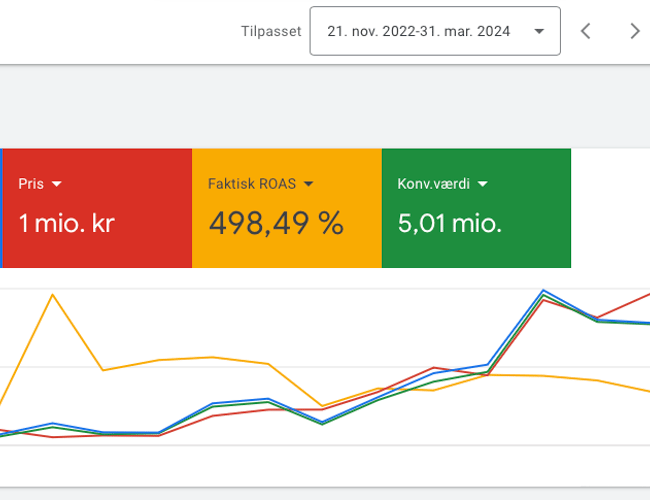
Task: Click the 1 mio. kr value
Action: pos(66,223)
